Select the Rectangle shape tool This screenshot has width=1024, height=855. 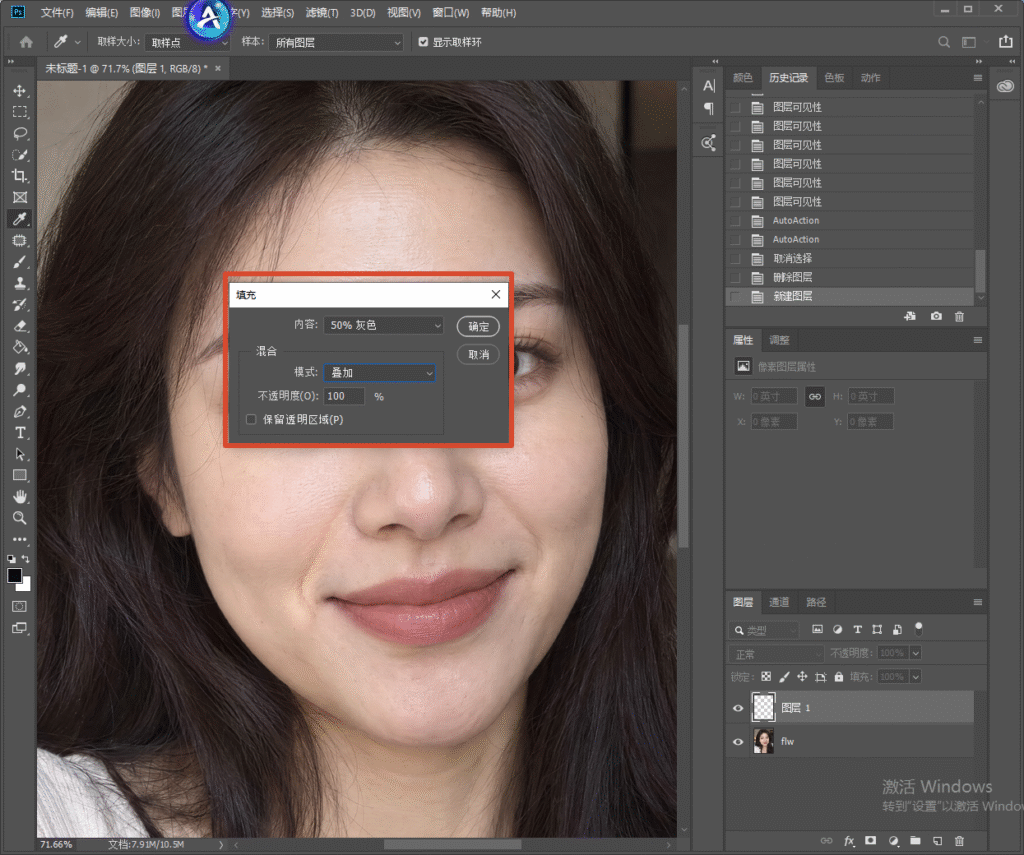[20, 476]
